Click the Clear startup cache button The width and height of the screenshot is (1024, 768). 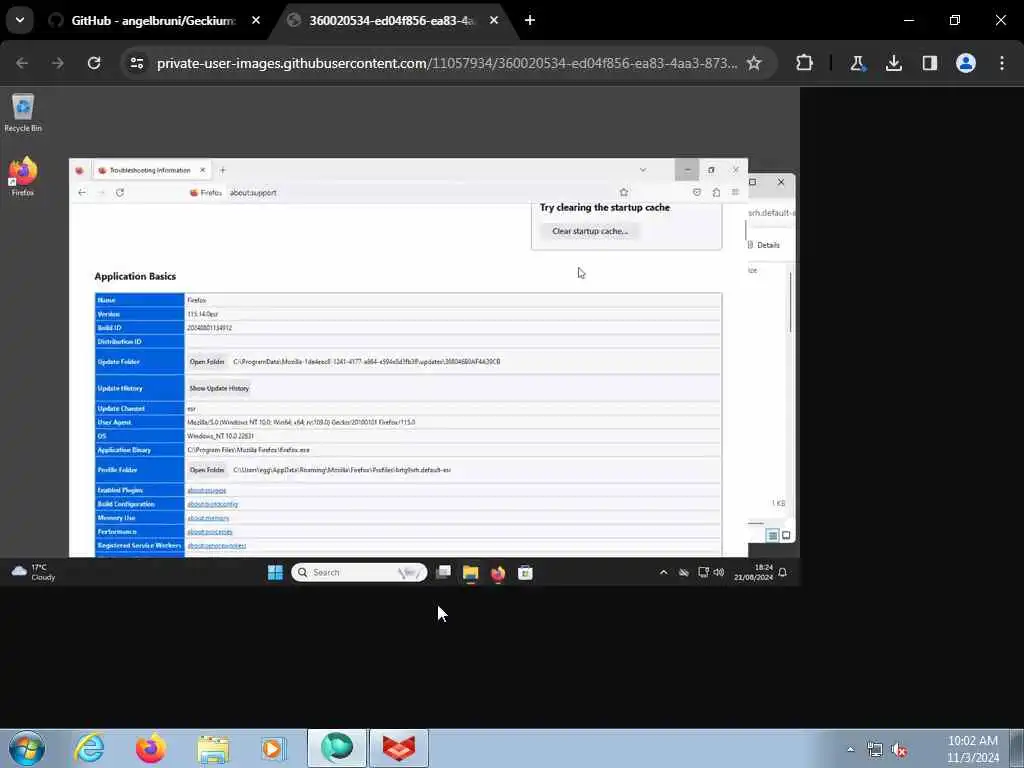click(x=590, y=231)
